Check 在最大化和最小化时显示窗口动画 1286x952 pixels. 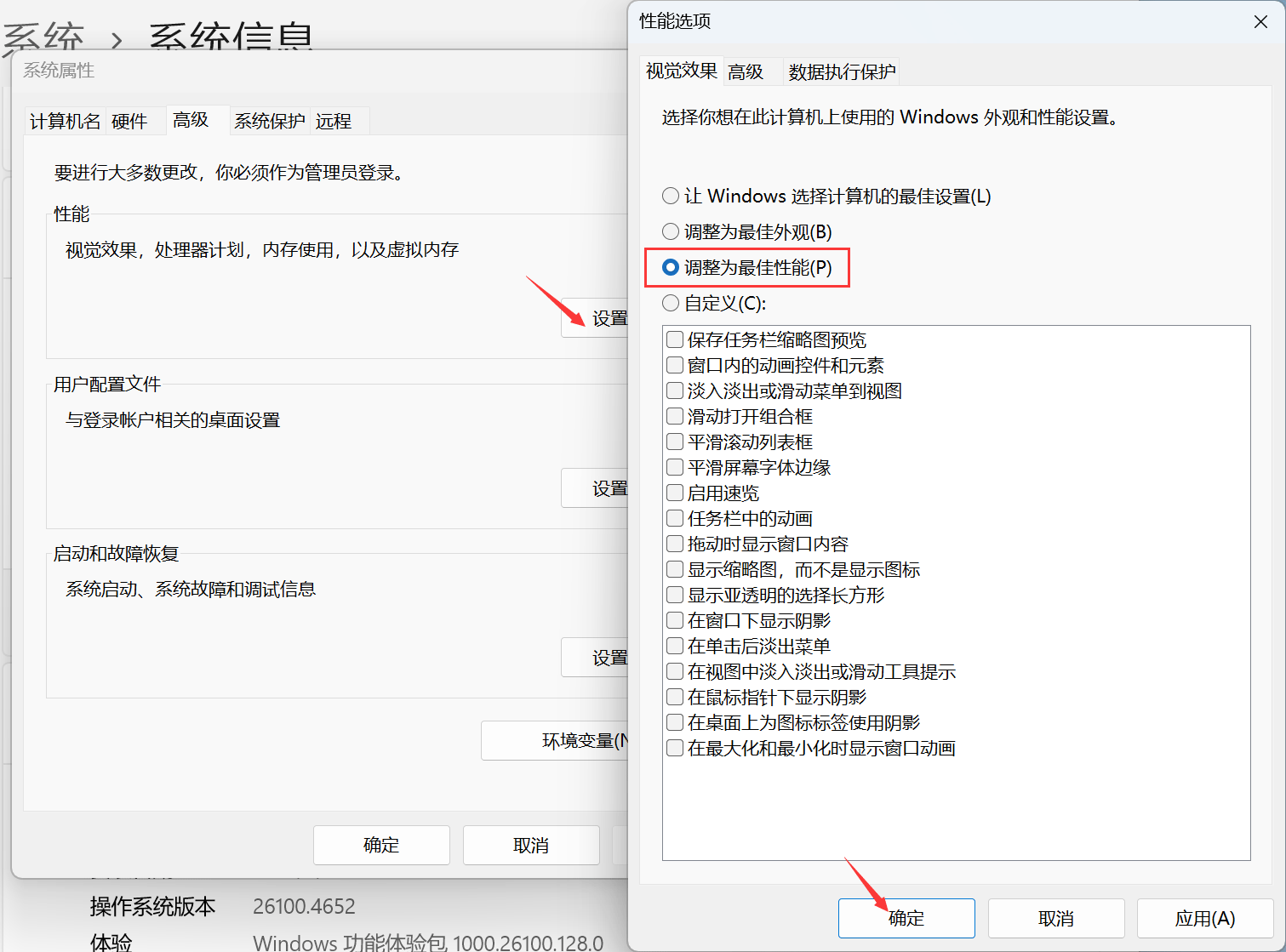675,749
